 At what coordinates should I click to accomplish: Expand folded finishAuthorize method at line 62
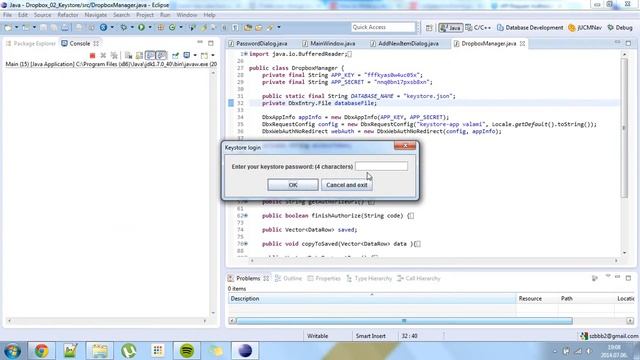(246, 216)
